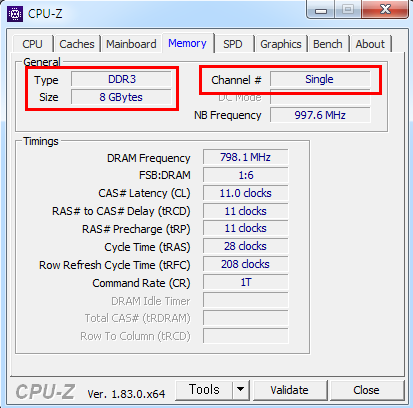Click the CAS# Latency (CL) label
Viewport: 413px width, 408px height.
tap(144, 193)
